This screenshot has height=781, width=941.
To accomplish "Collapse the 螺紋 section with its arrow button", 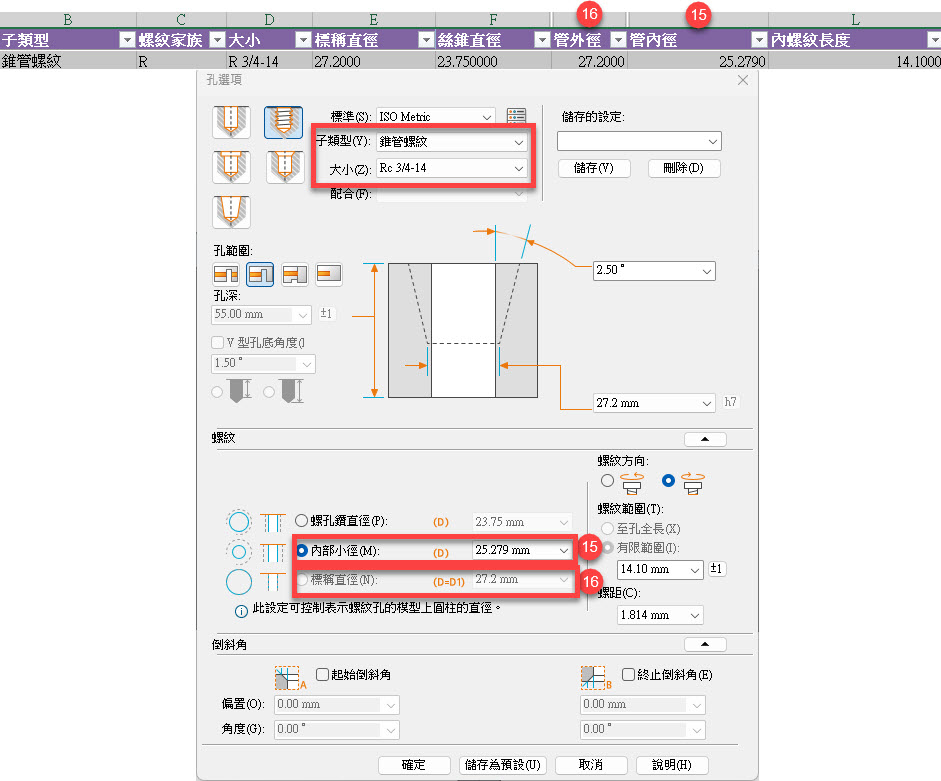I will tap(704, 439).
